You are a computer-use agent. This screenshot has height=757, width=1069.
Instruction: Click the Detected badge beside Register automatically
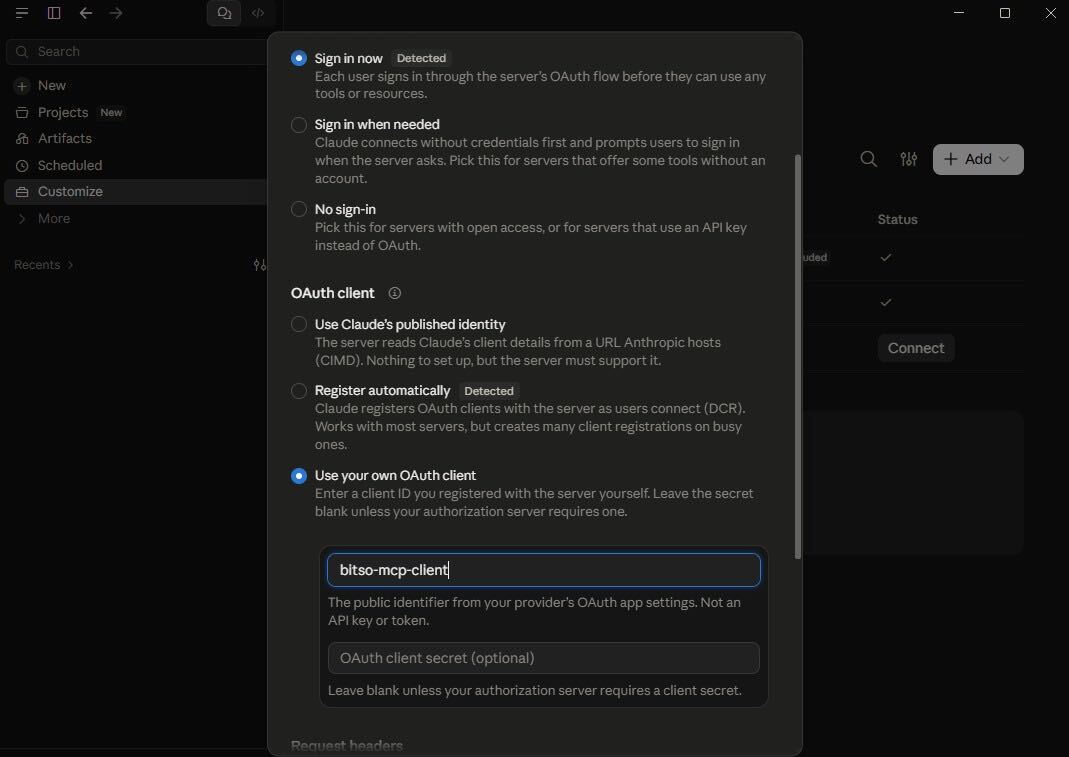point(489,391)
